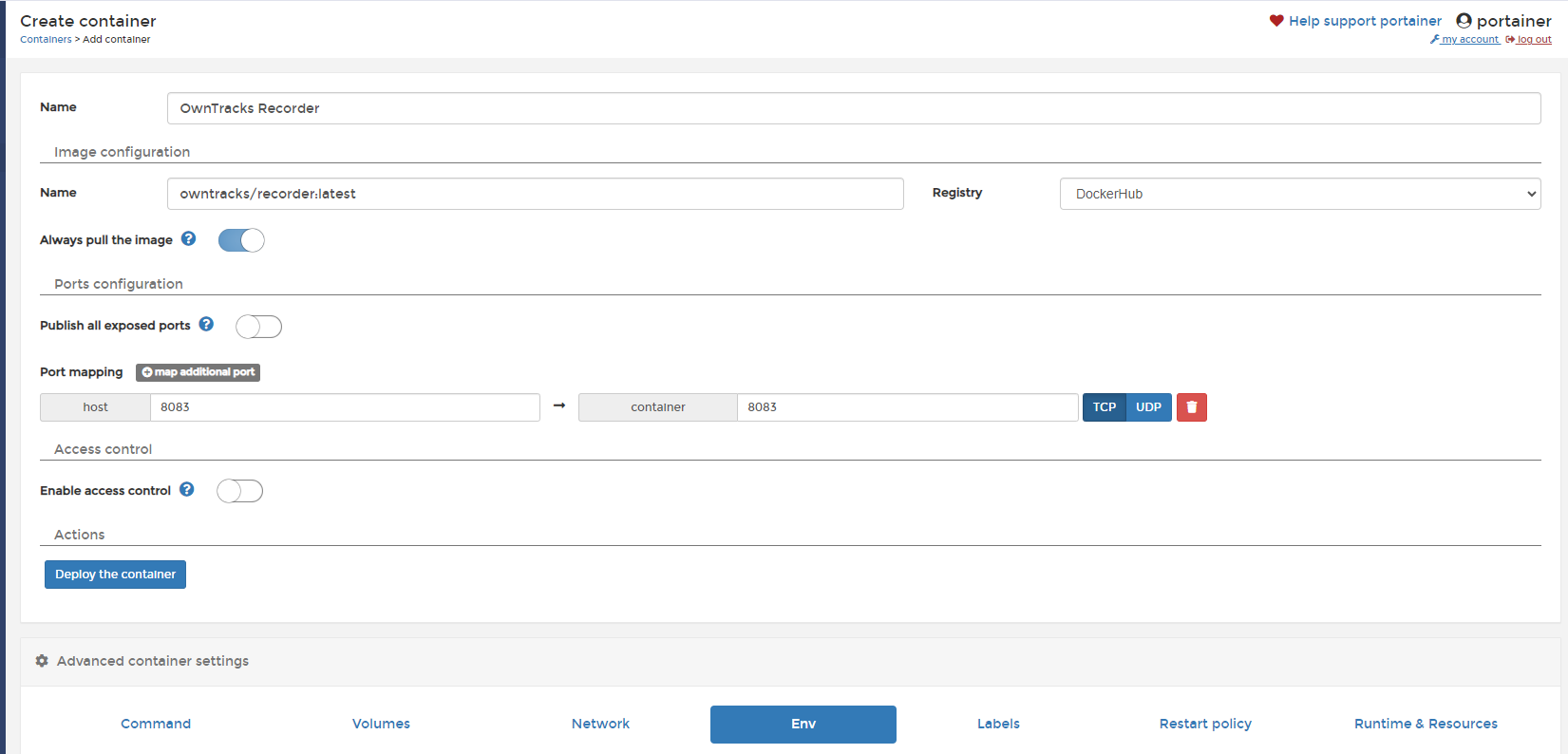Image resolution: width=1568 pixels, height=754 pixels.
Task: Click the container Name field OwnTracks Recorder
Action: (x=854, y=108)
